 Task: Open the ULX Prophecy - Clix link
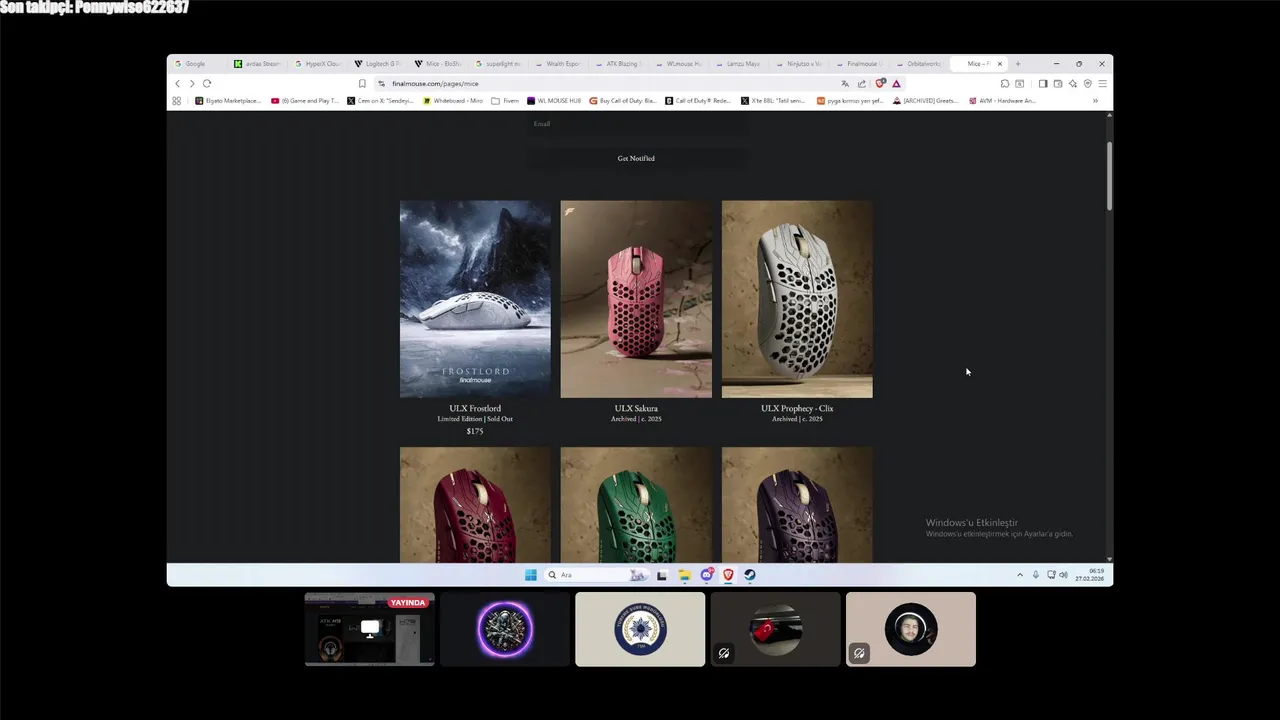797,408
